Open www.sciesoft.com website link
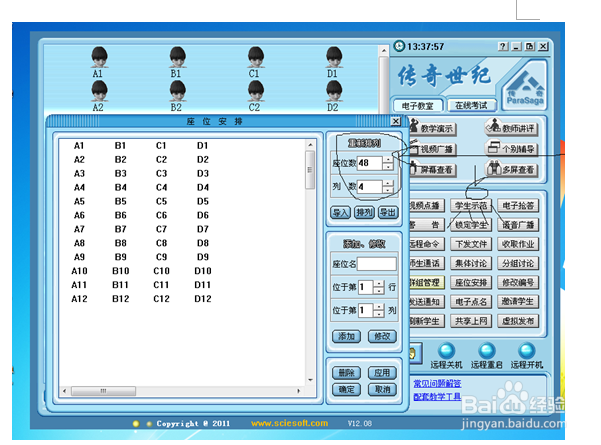Image resolution: width=601 pixels, height=445 pixels. point(289,423)
